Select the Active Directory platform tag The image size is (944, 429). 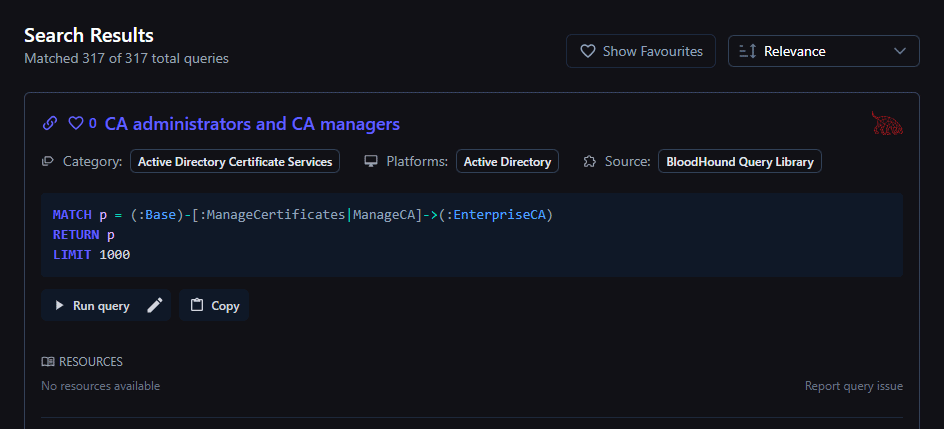[x=507, y=161]
